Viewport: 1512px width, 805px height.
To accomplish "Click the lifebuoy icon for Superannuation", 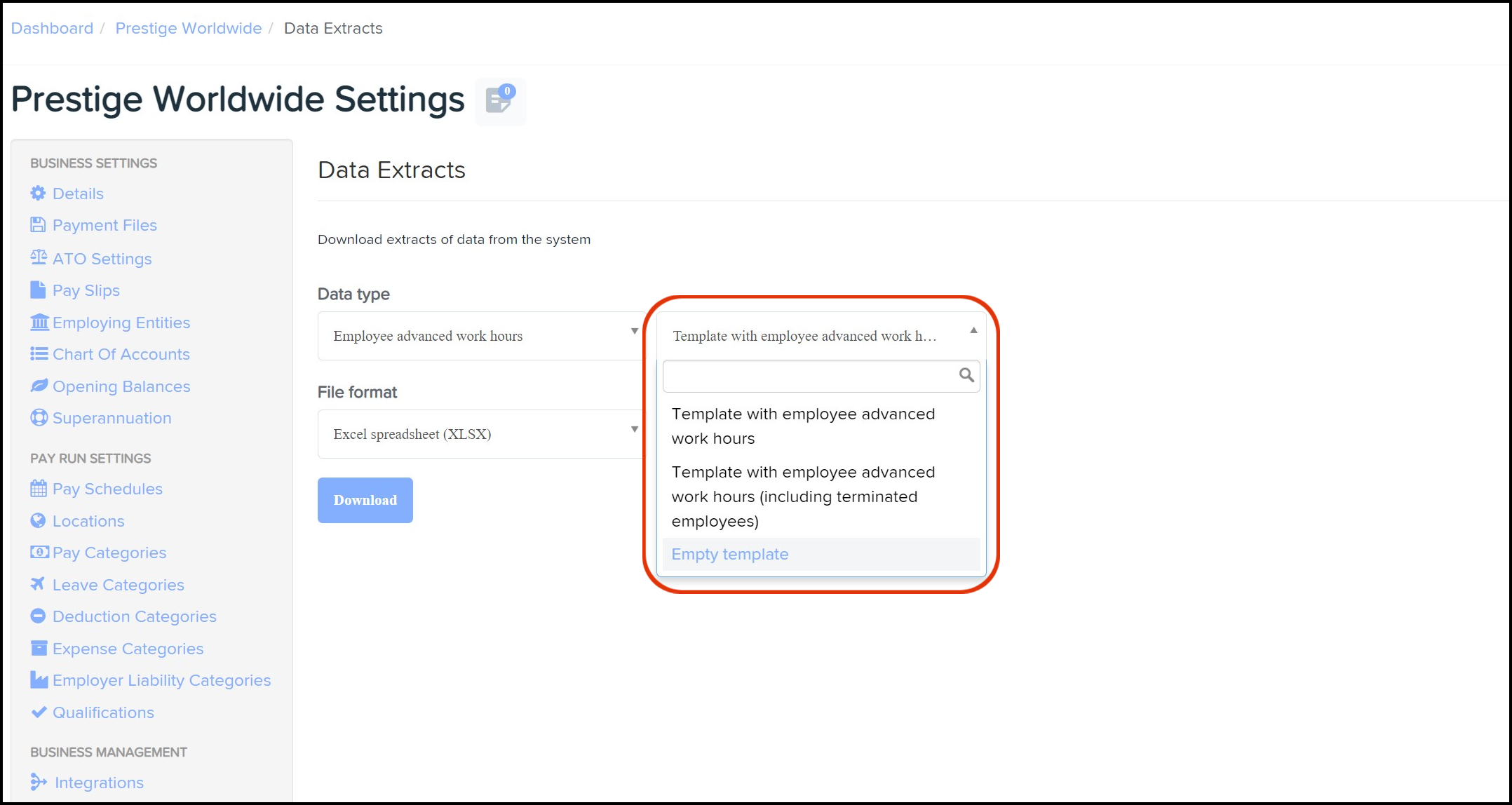I will [x=39, y=418].
